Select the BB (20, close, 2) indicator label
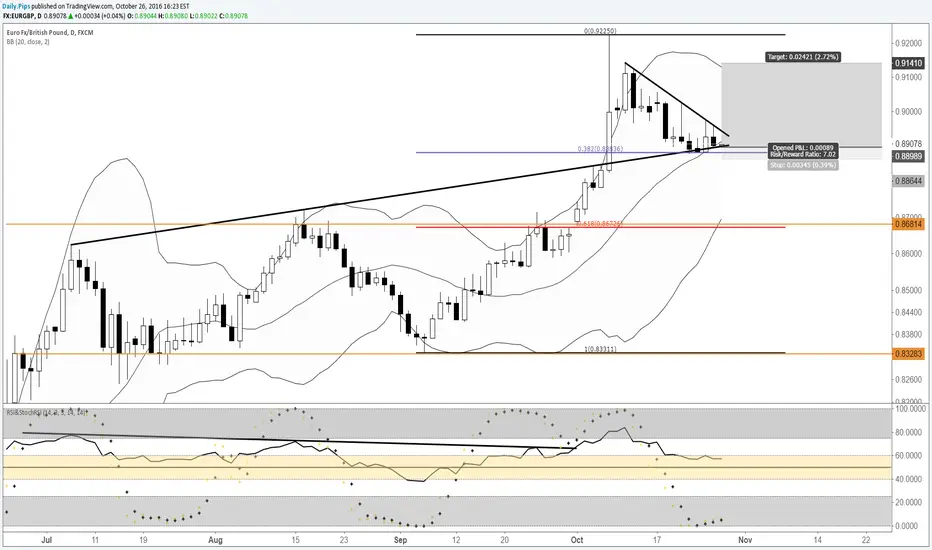Image resolution: width=932 pixels, height=550 pixels. coord(28,42)
